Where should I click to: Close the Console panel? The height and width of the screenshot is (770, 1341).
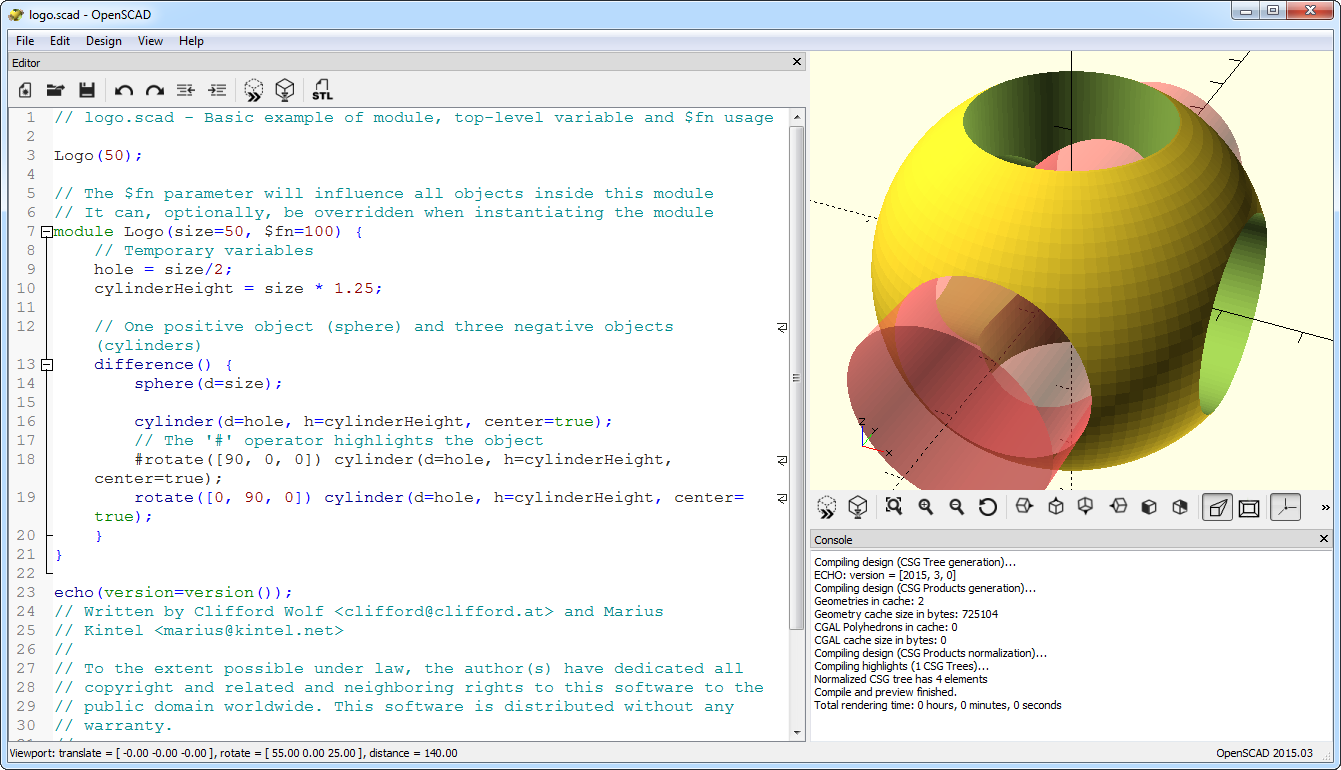coord(1325,539)
